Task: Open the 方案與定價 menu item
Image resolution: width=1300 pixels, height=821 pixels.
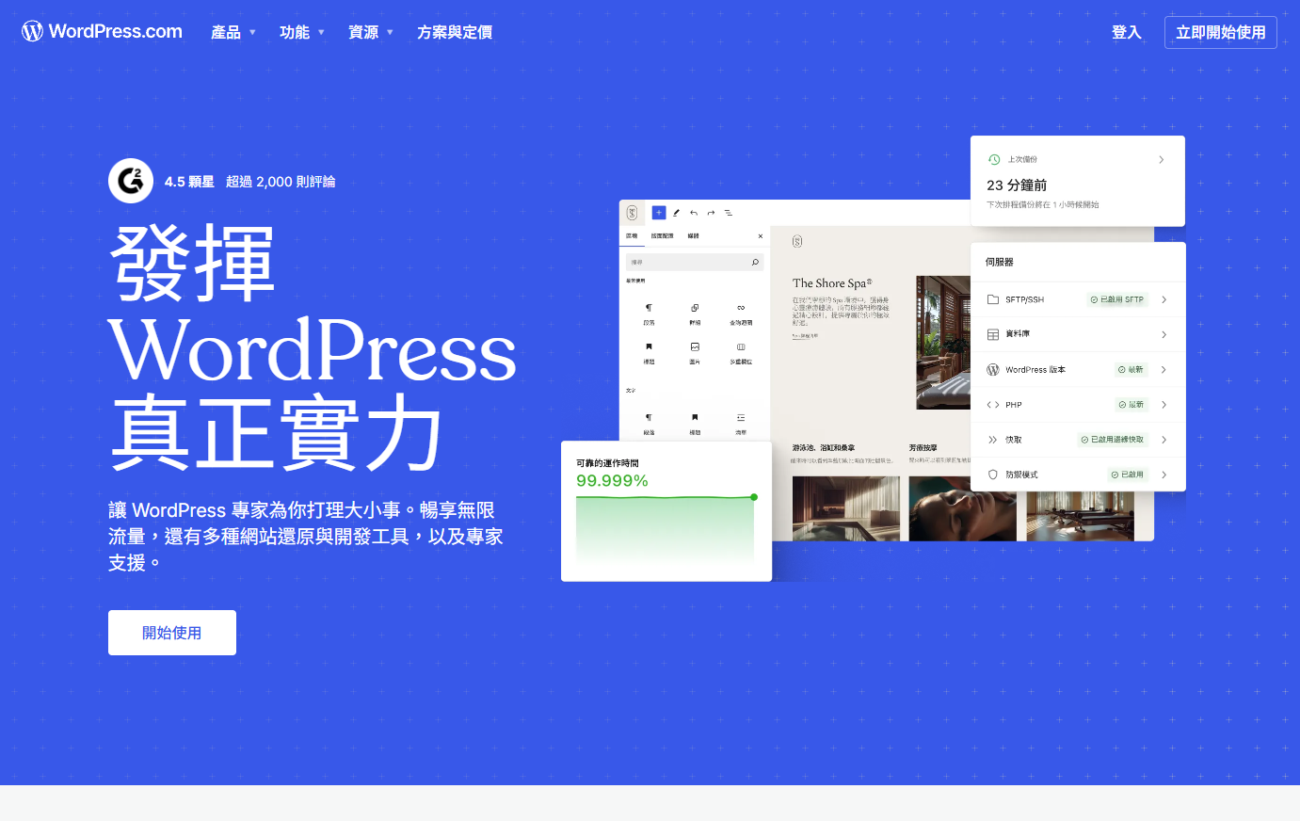Action: 455,32
